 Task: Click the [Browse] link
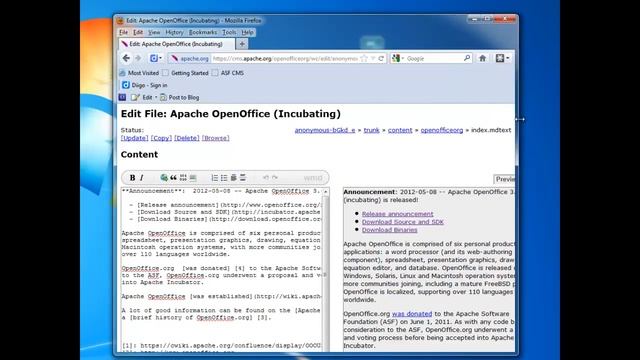[x=216, y=138]
